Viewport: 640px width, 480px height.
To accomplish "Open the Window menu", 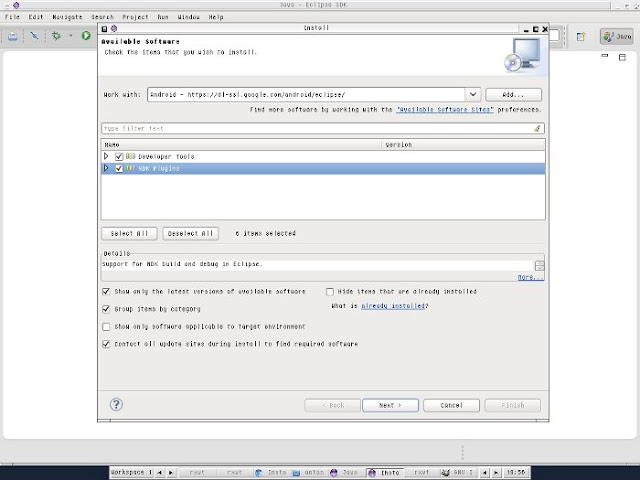I will point(189,17).
